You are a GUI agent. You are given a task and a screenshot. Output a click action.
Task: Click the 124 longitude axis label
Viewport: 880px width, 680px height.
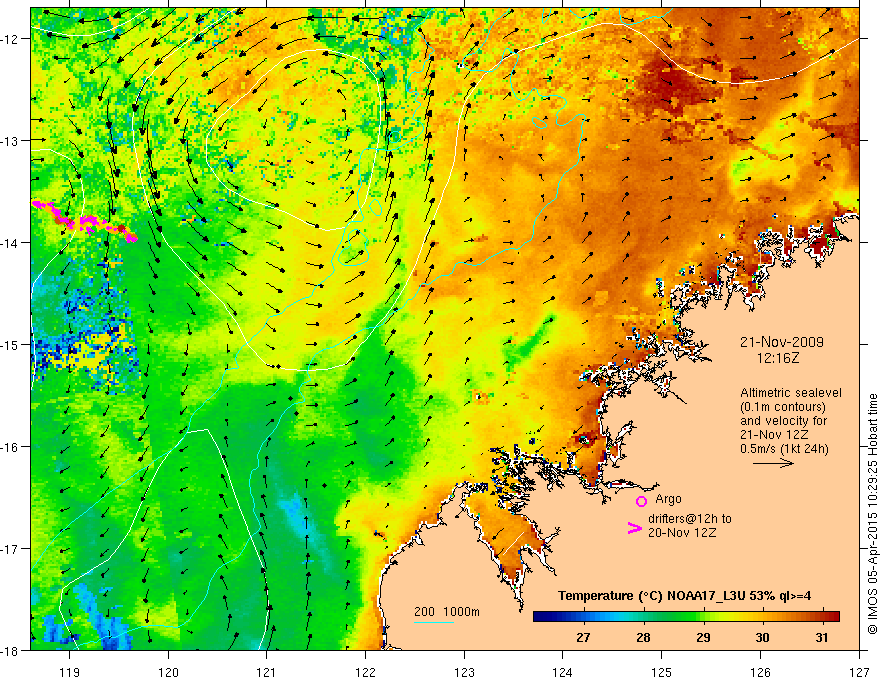pos(563,672)
